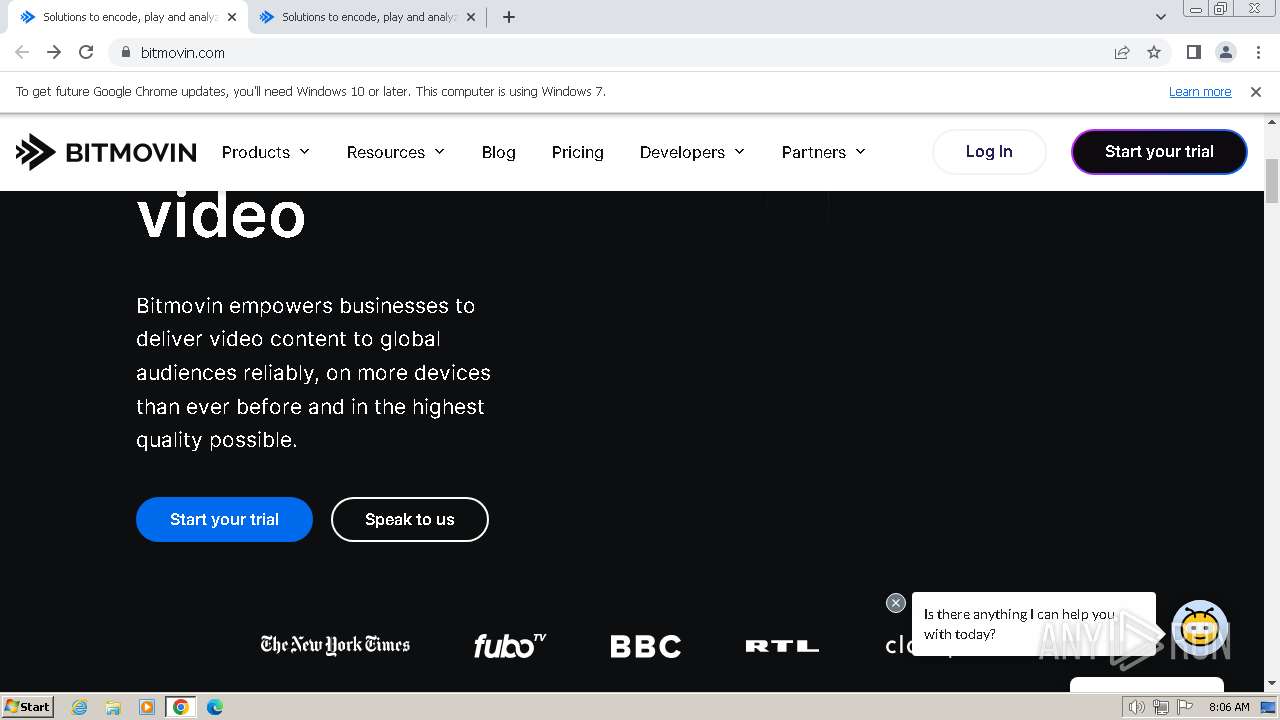Reload the bitmovin.com page

(x=86, y=52)
